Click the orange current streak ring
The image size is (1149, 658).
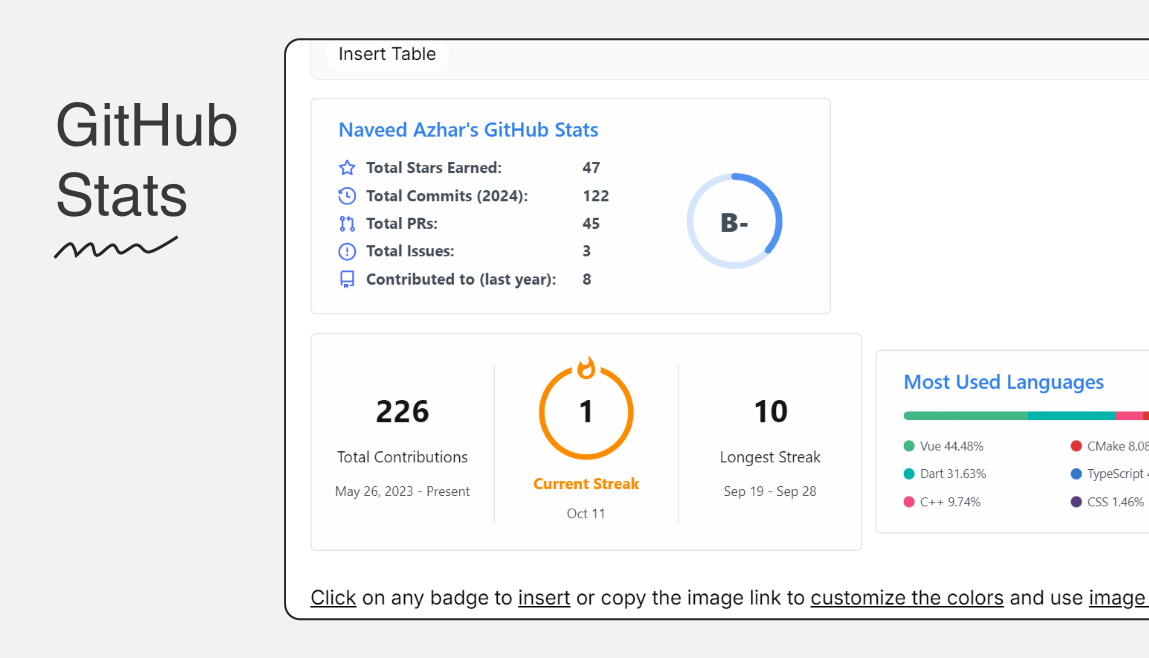coord(586,413)
